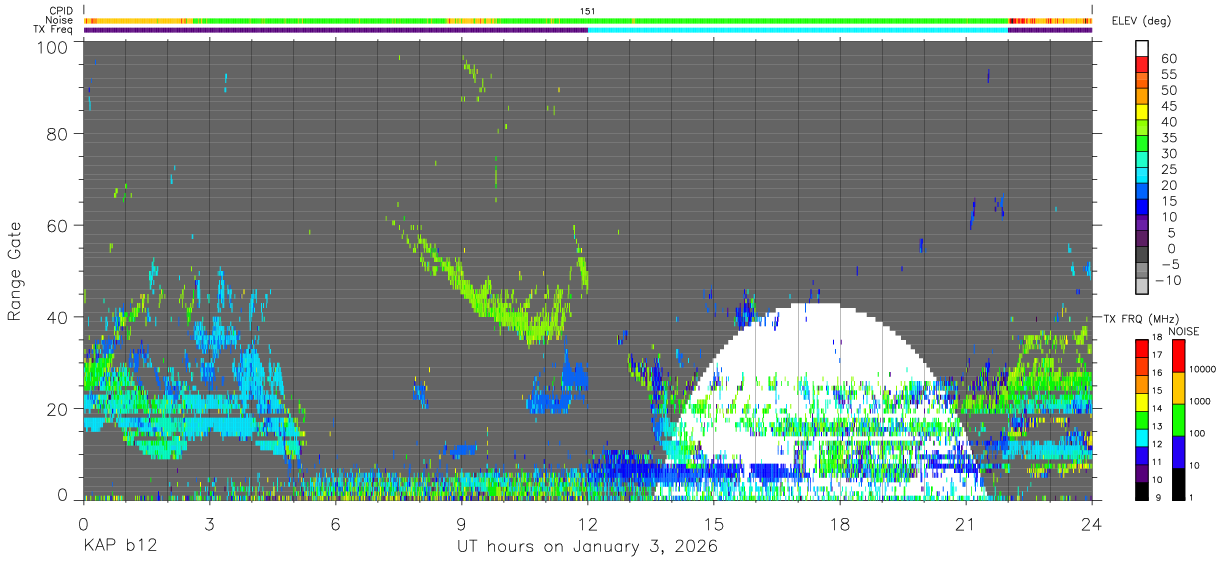Pick the red TX FRQ swatch between 17 and 18
The height and width of the screenshot is (567, 1228).
(1142, 347)
